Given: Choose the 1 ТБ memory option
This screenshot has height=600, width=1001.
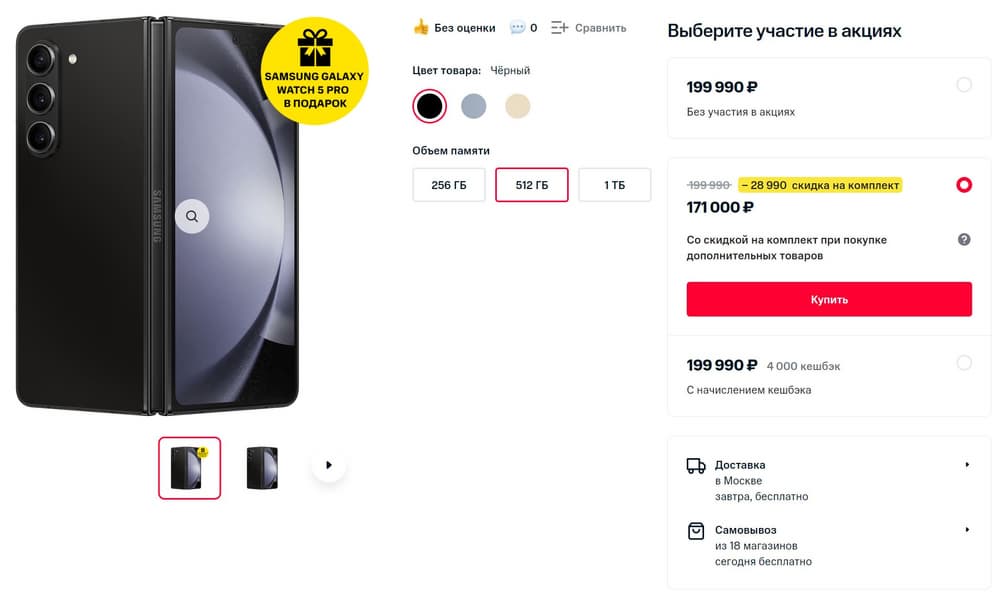Looking at the screenshot, I should coord(614,185).
